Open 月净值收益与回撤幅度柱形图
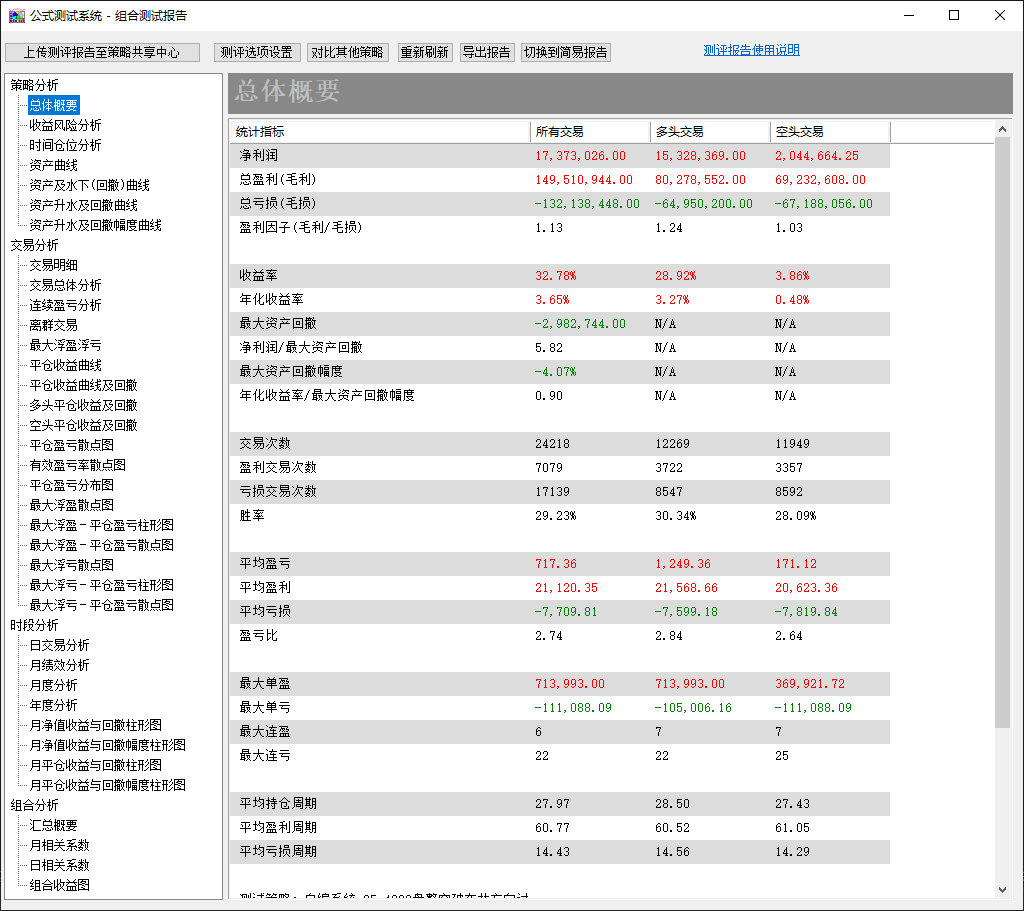The image size is (1024, 911). pyautogui.click(x=108, y=745)
